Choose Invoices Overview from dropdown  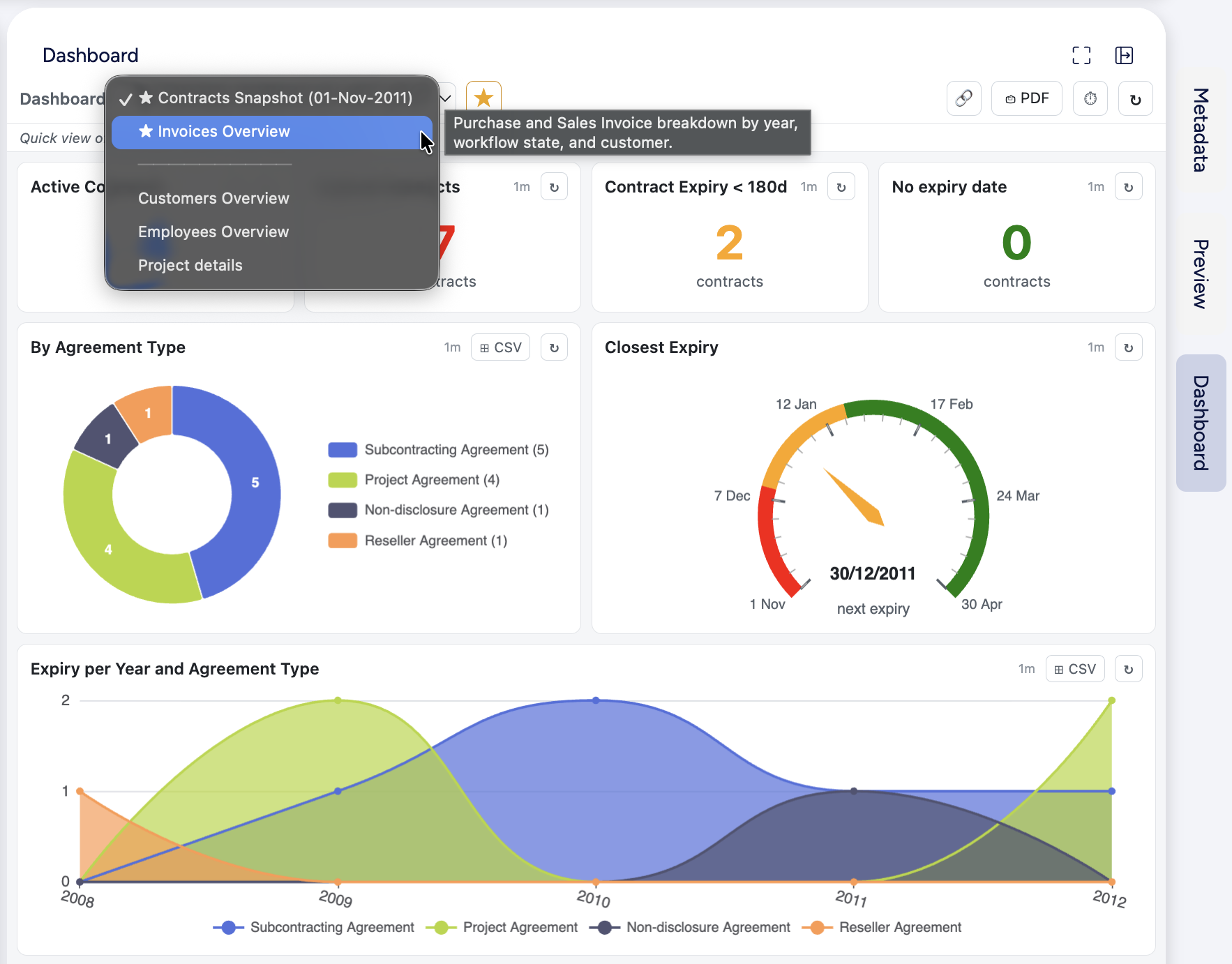tap(272, 131)
